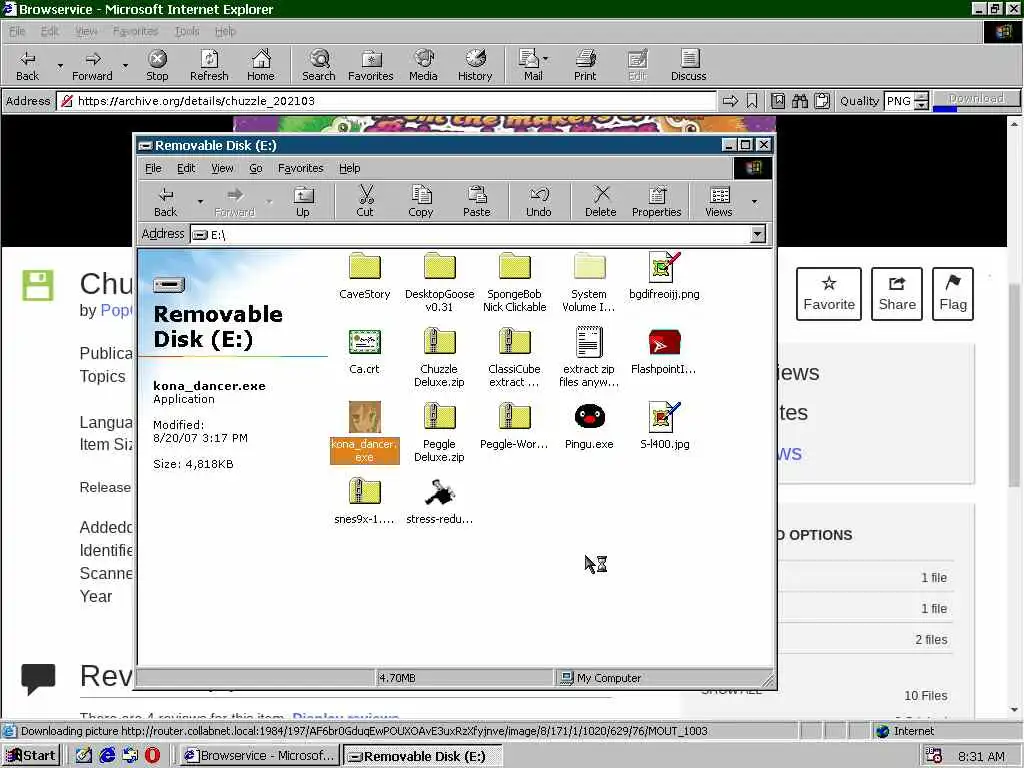Open the Start menu
The height and width of the screenshot is (768, 1024).
point(31,756)
